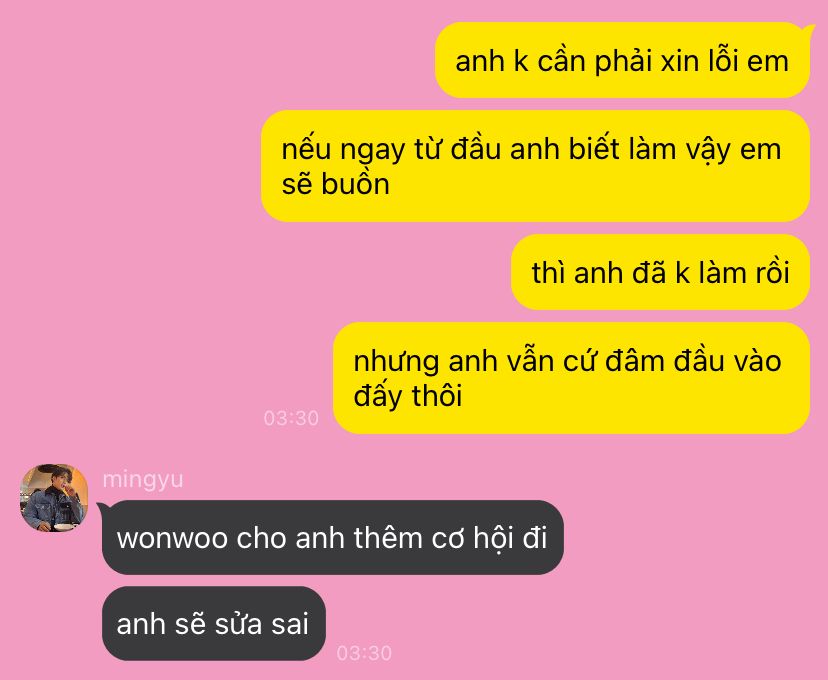
Task: Click the mingyu sender name label
Action: (x=143, y=479)
